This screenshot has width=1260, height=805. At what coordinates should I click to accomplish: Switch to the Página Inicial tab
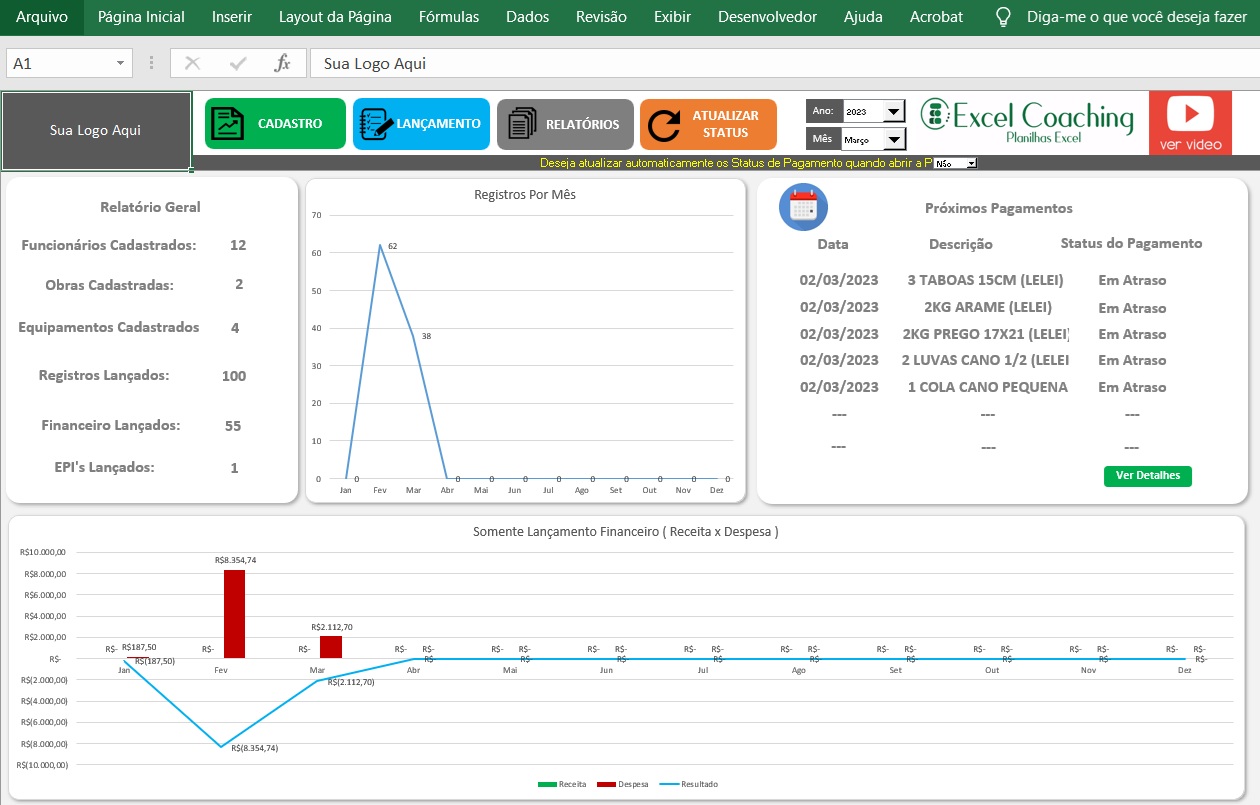click(x=141, y=17)
